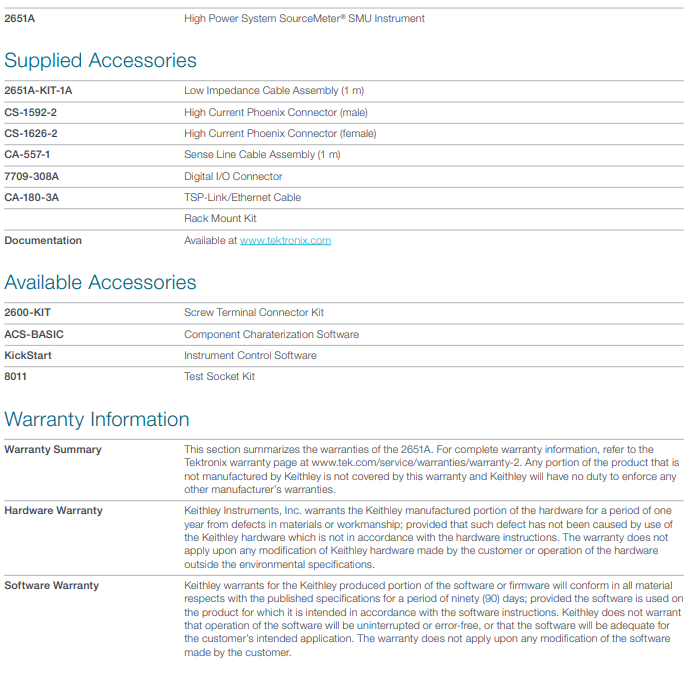This screenshot has height=674, width=690.
Task: Select the 7709-308A part number
Action: pyautogui.click(x=32, y=177)
